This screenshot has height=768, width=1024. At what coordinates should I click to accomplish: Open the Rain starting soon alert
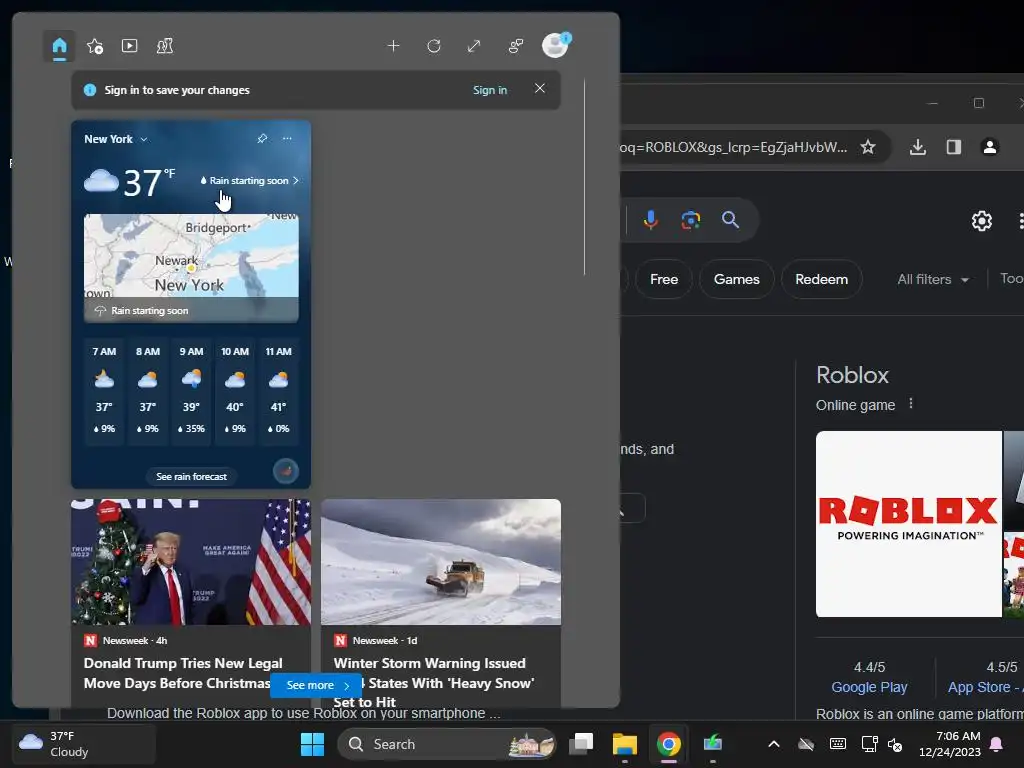[x=249, y=180]
